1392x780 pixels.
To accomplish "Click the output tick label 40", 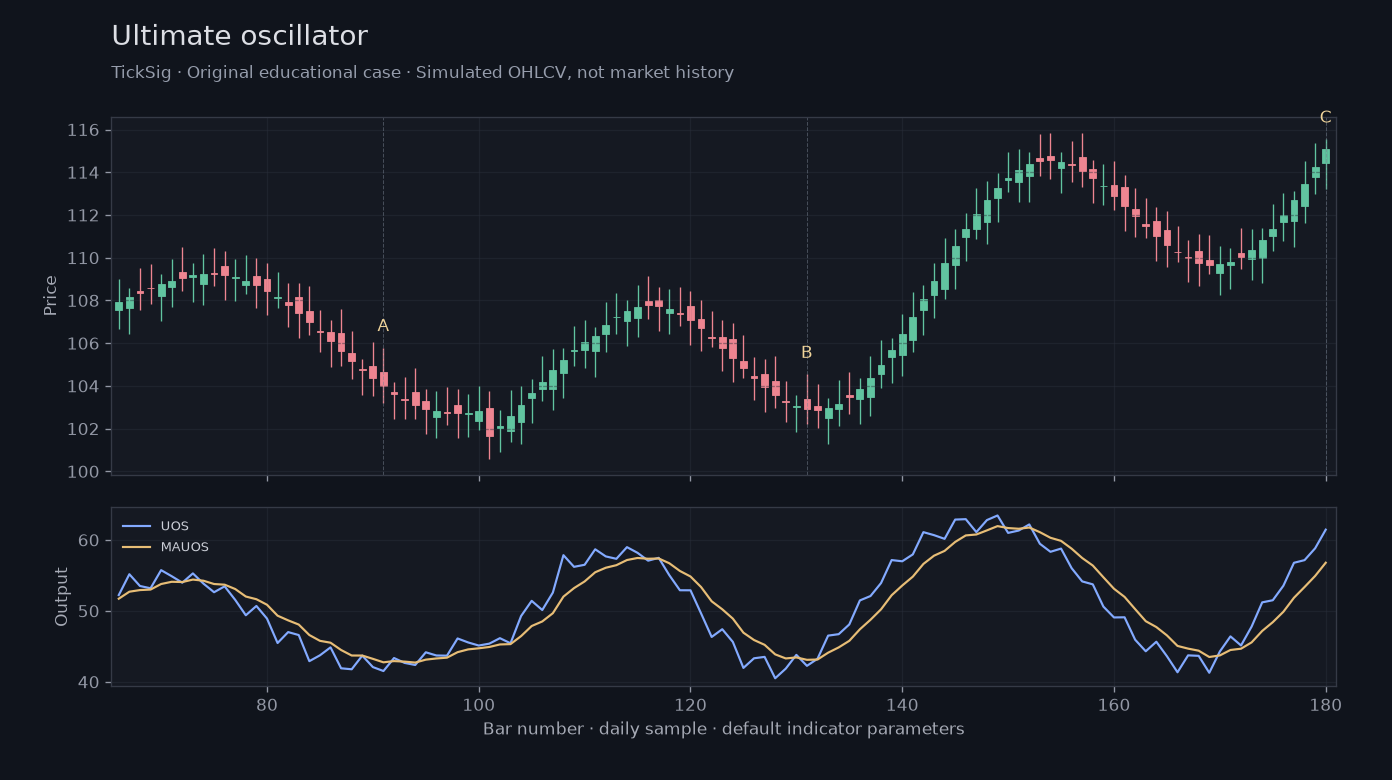I will (89, 682).
